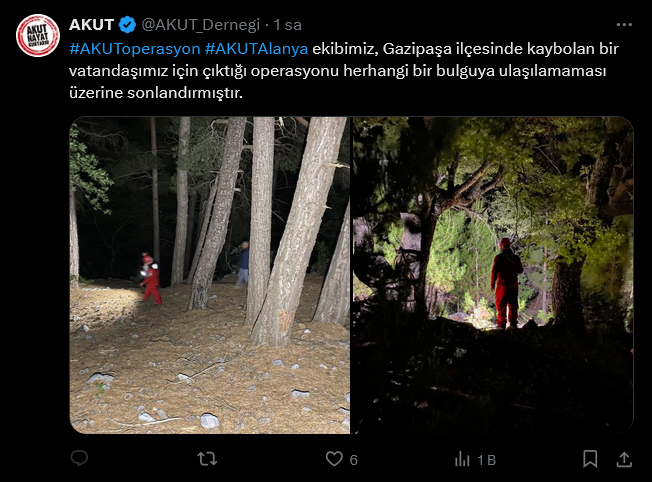Screen dimensions: 652x482
Task: Open the @AKUT_Dernegi handle link
Action: [x=201, y=25]
